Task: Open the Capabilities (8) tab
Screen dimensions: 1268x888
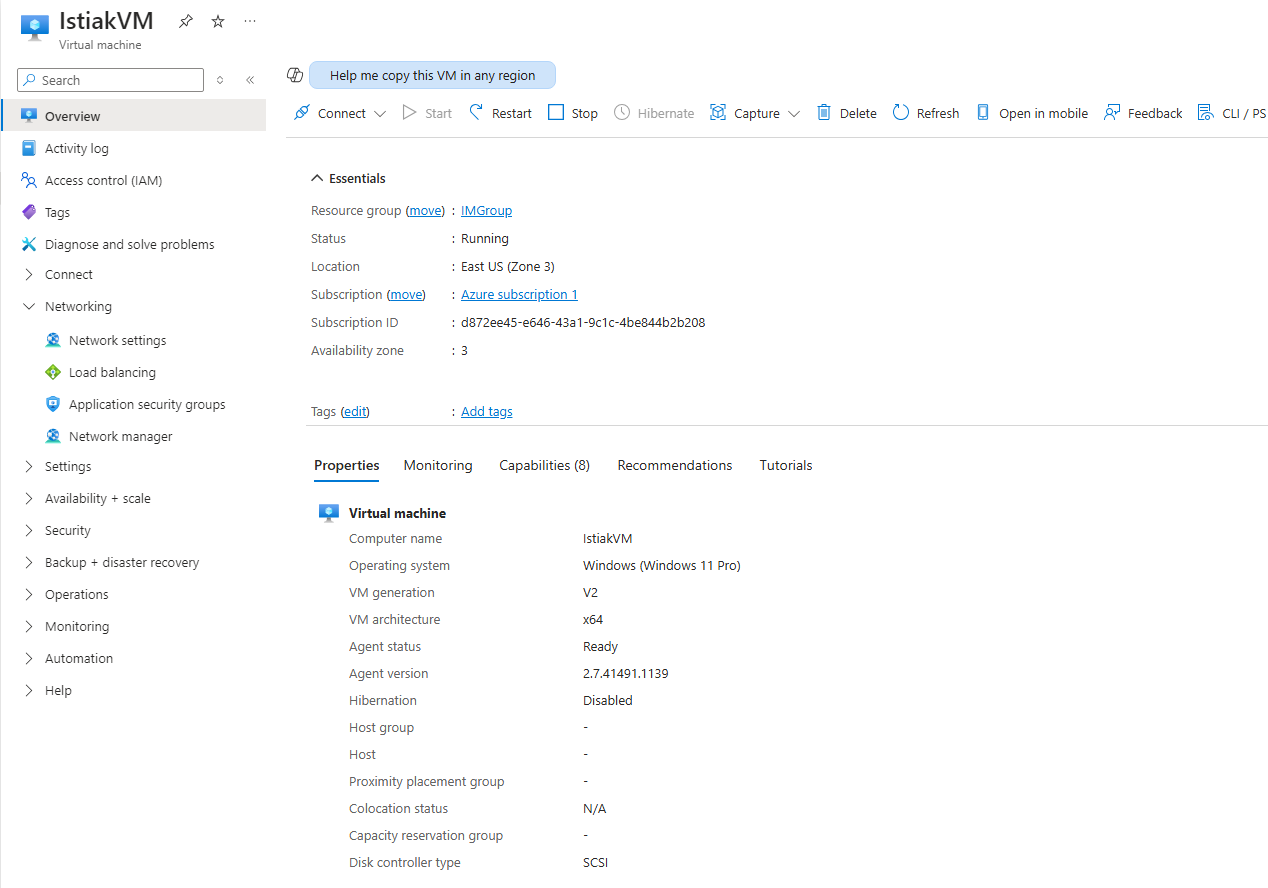Action: pos(545,465)
